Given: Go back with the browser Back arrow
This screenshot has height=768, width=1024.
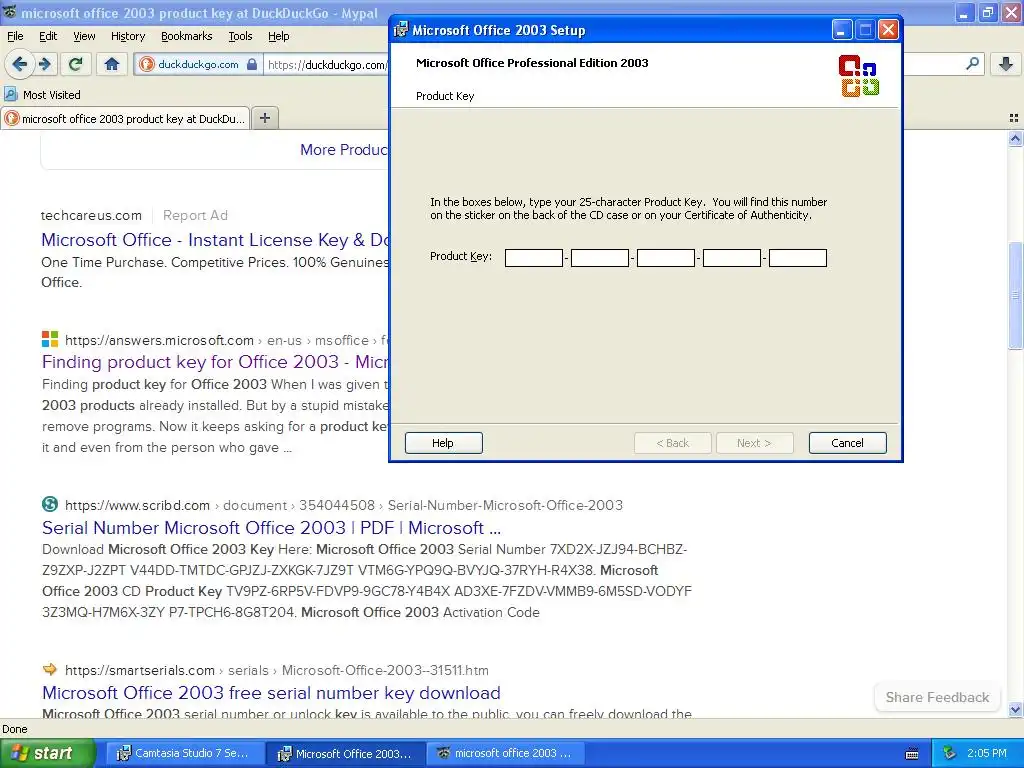Looking at the screenshot, I should tap(19, 64).
